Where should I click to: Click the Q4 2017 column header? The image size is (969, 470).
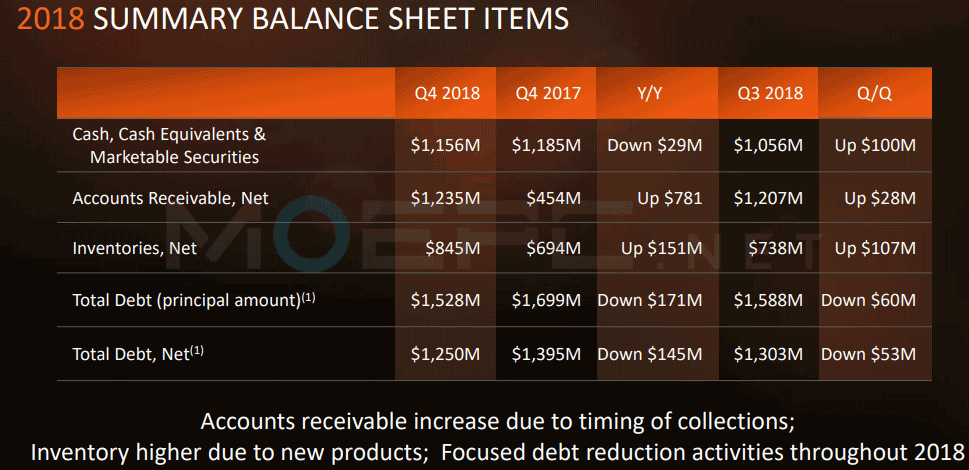point(547,93)
